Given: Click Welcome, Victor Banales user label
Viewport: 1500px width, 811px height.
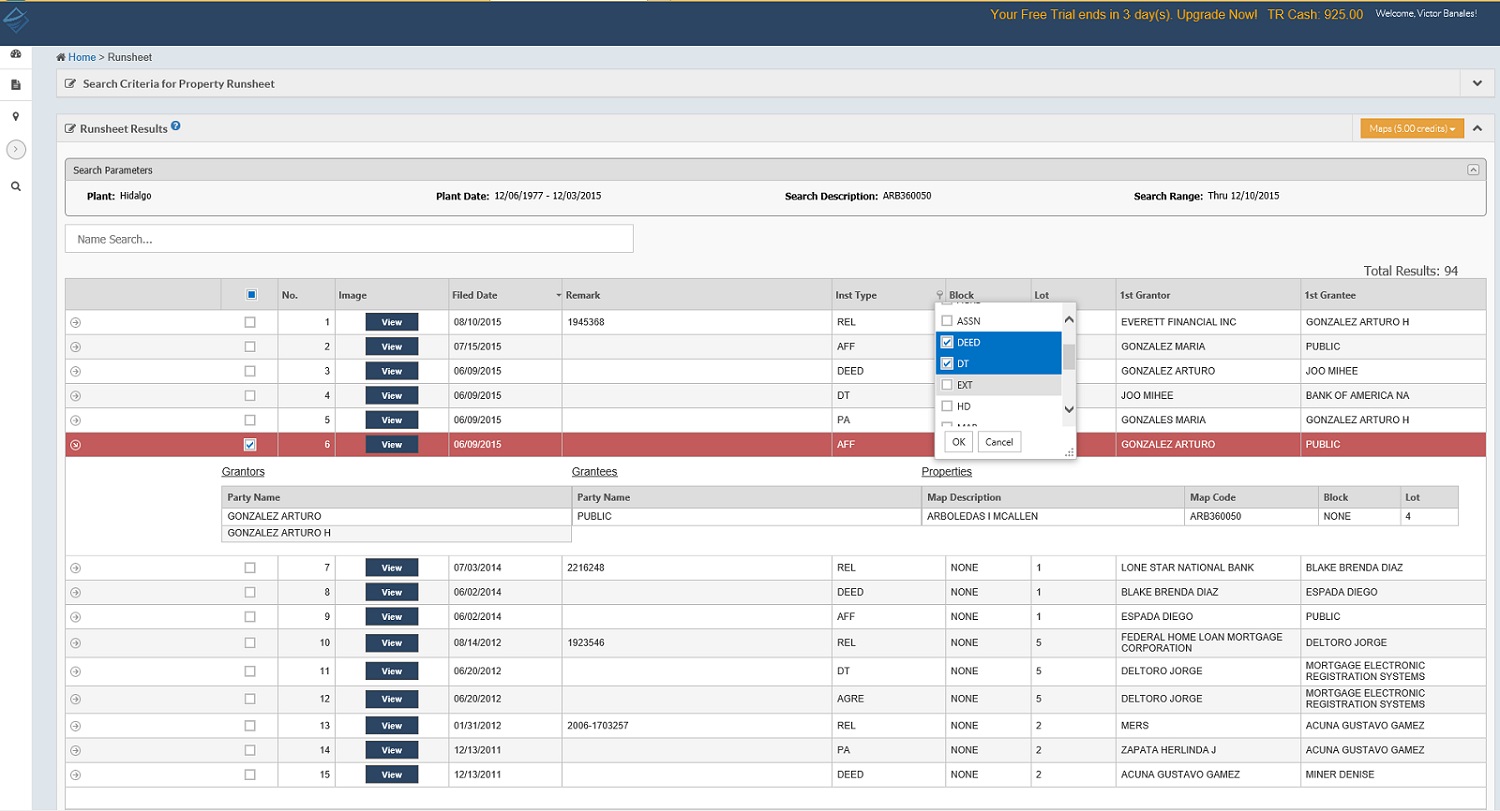Looking at the screenshot, I should click(1426, 14).
